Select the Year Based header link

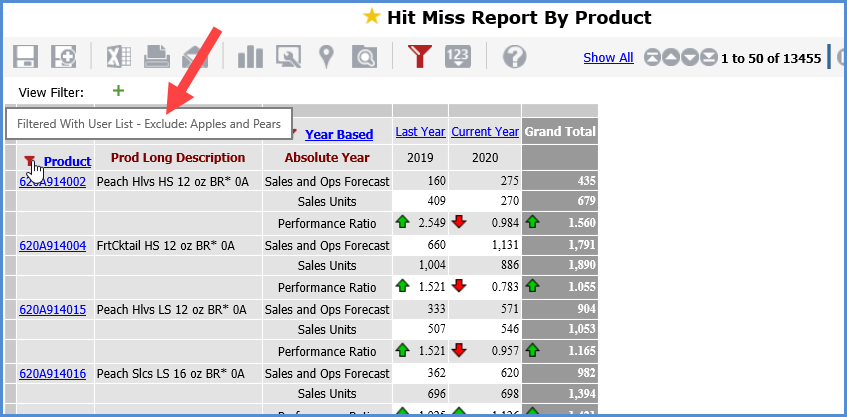point(338,134)
